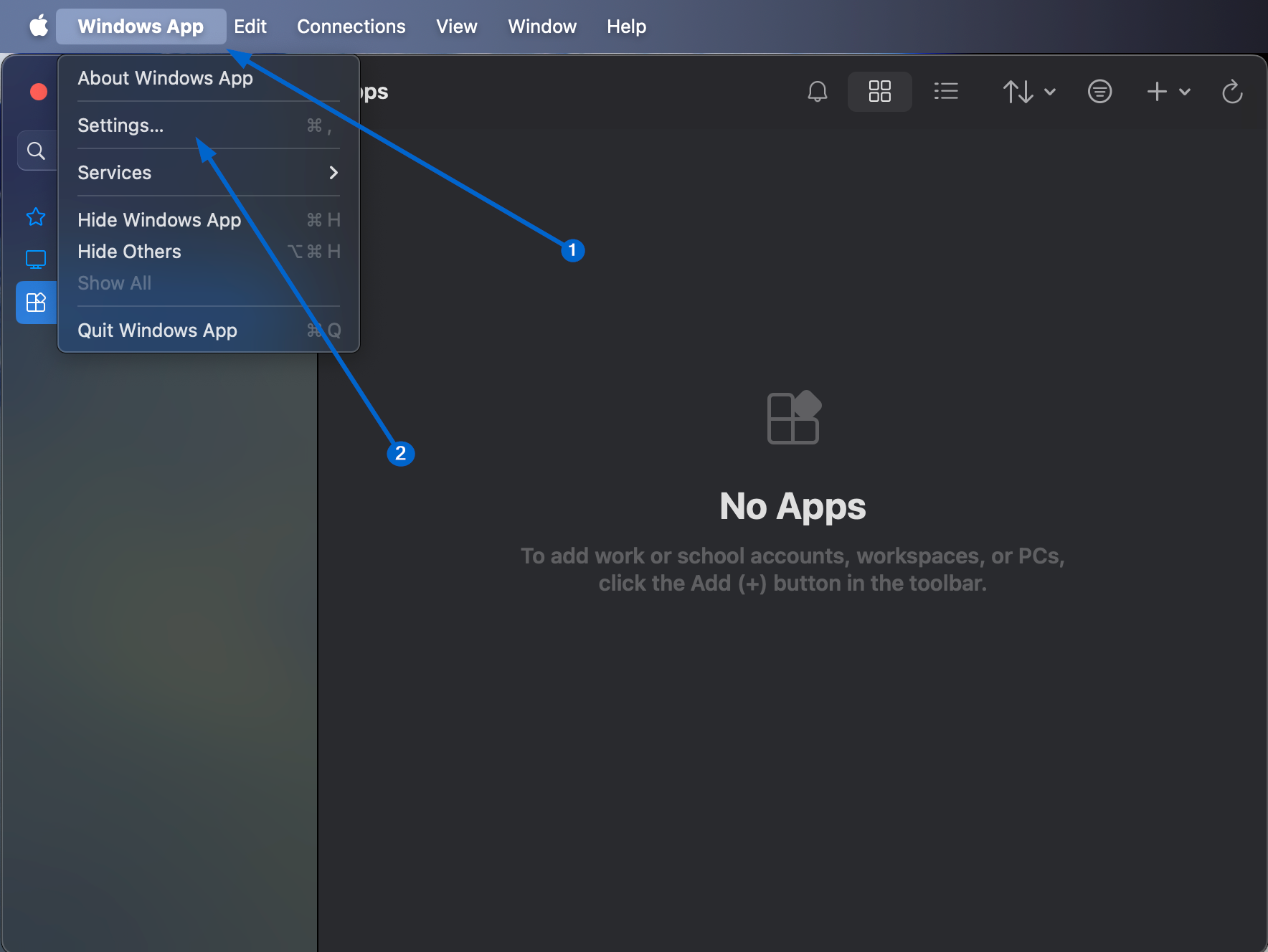Click the Windows App menu

click(x=141, y=27)
